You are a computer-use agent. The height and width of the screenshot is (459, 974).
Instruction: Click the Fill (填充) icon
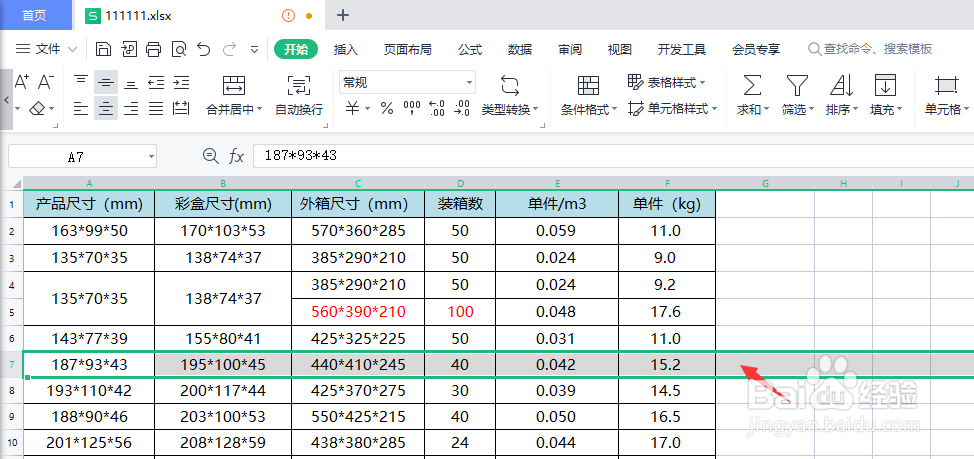coord(885,84)
